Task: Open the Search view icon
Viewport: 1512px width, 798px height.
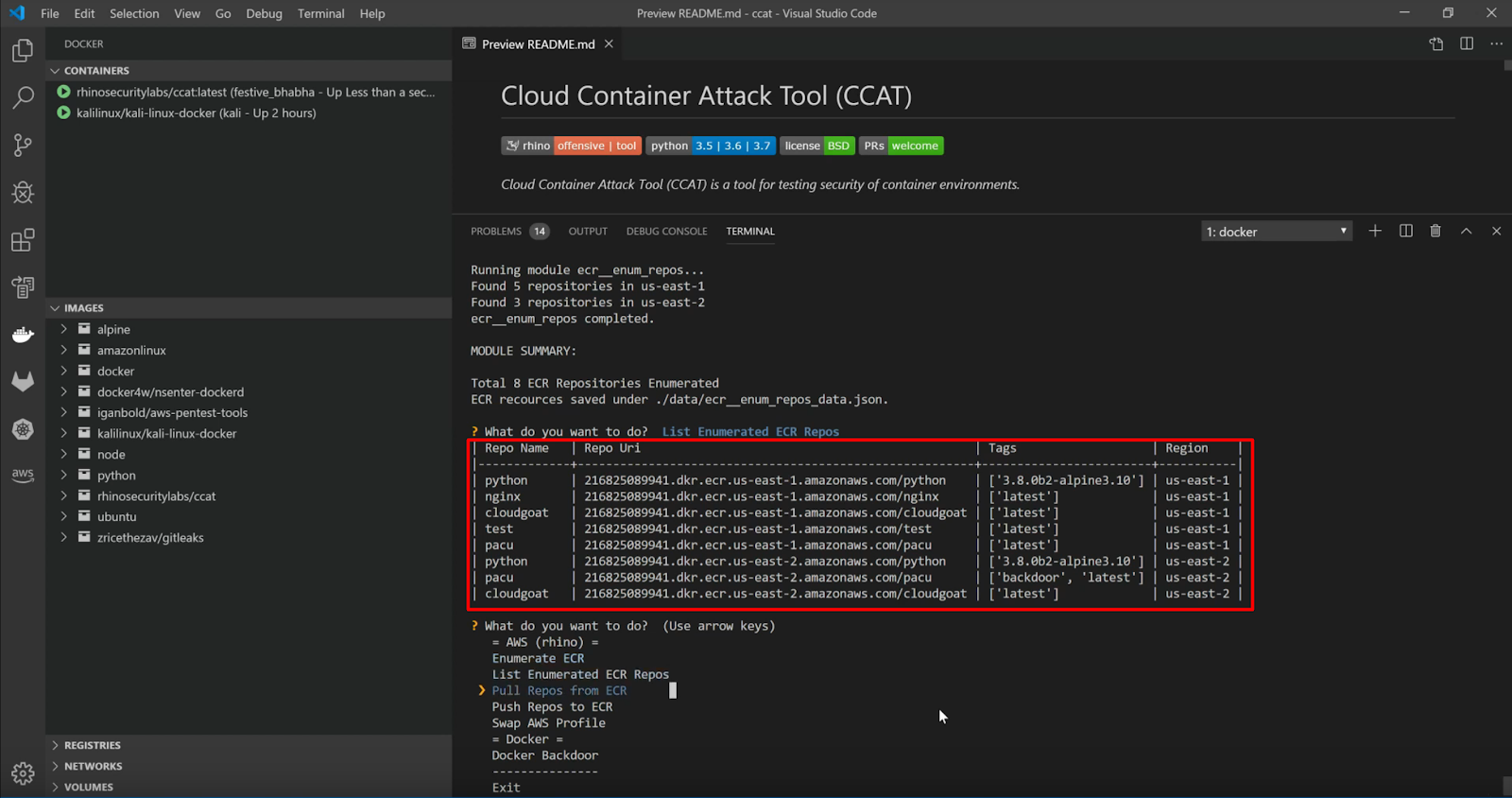Action: (23, 97)
